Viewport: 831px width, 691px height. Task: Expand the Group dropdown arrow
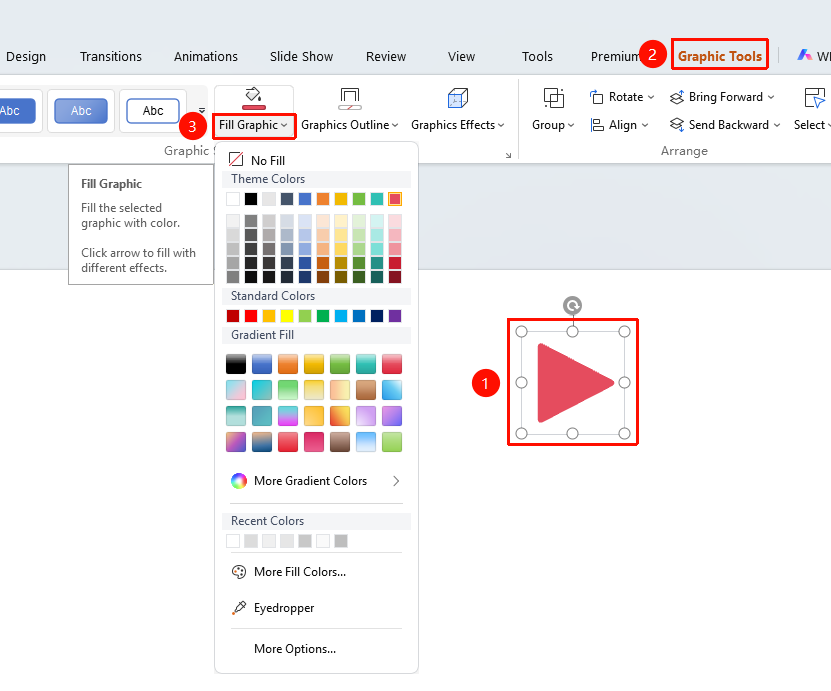click(x=571, y=125)
